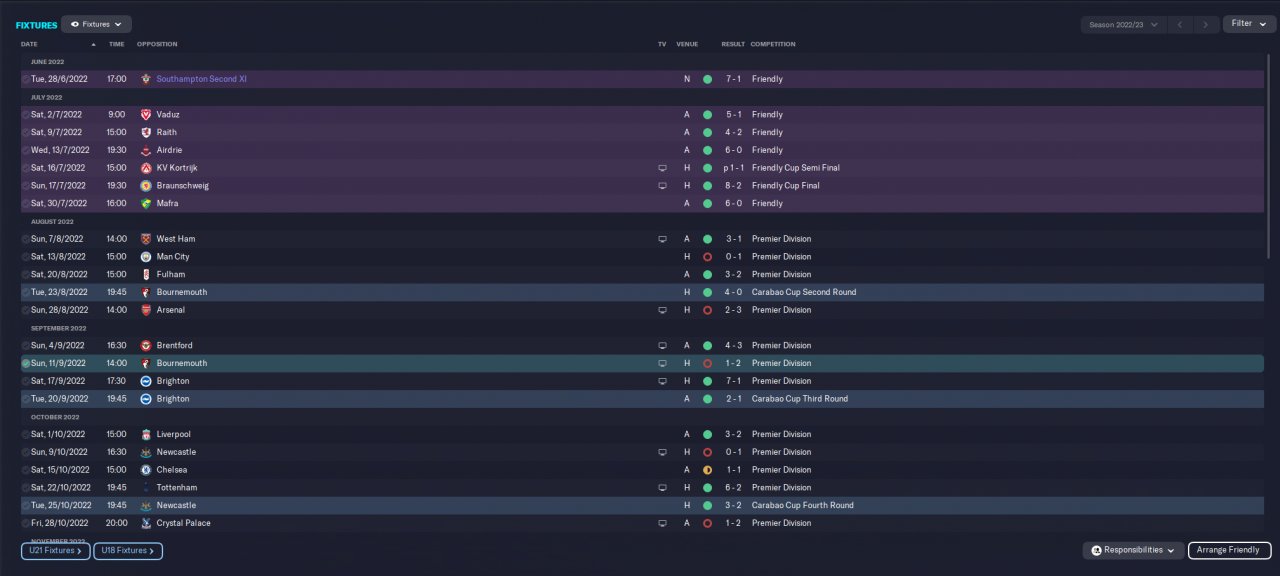Open U21 Fixtures link
Viewport: 1280px width, 576px height.
pos(55,551)
